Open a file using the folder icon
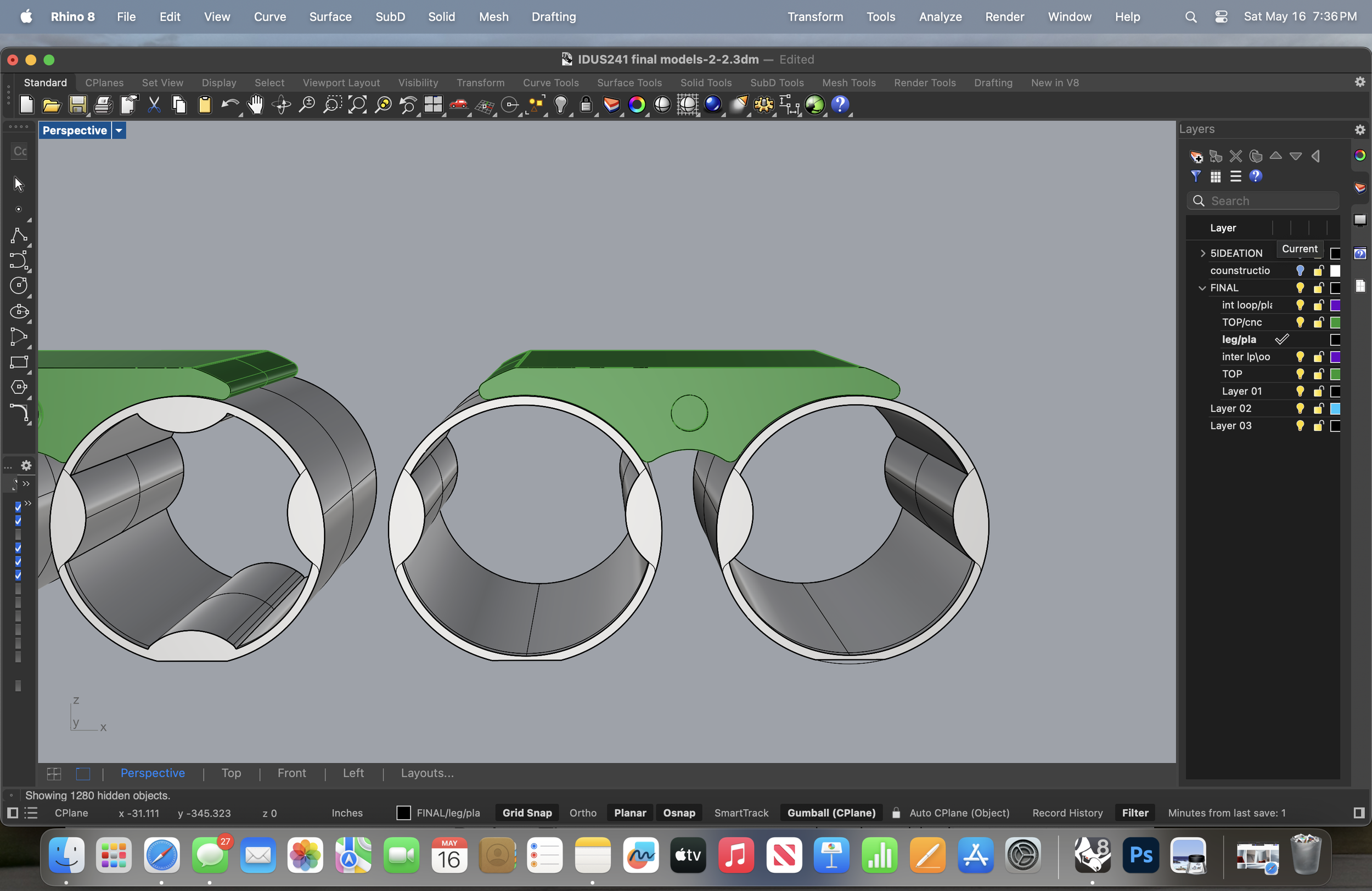The width and height of the screenshot is (1372, 891). pyautogui.click(x=52, y=105)
